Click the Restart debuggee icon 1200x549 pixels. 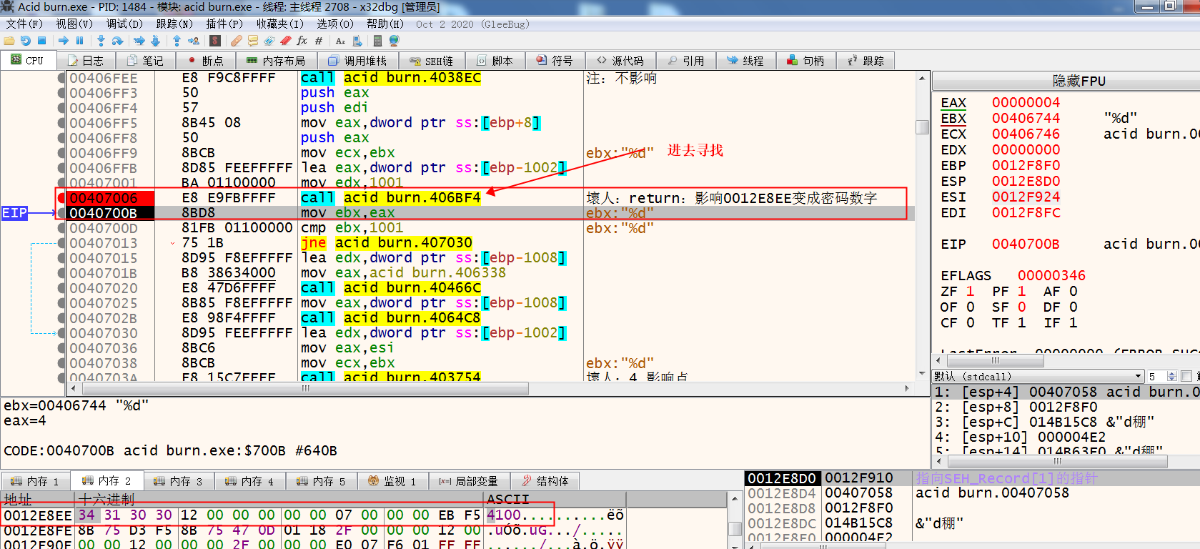point(25,41)
